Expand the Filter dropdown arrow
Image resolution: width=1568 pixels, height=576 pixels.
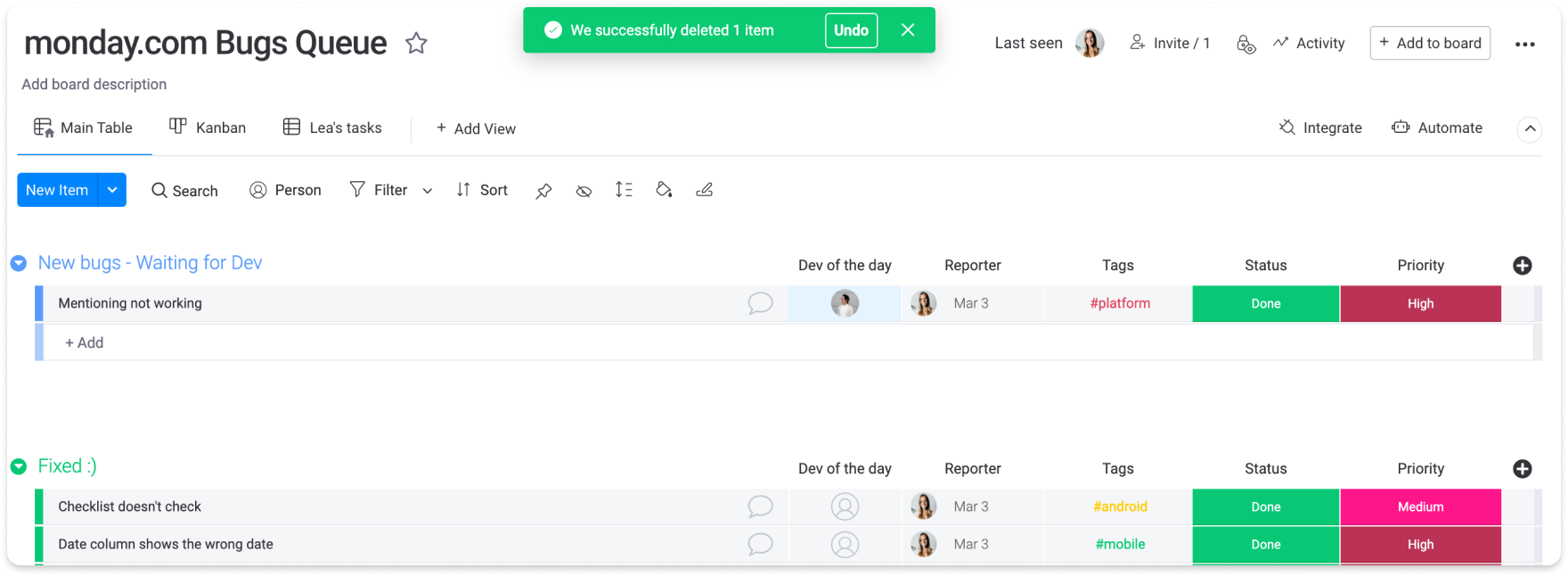tap(428, 191)
